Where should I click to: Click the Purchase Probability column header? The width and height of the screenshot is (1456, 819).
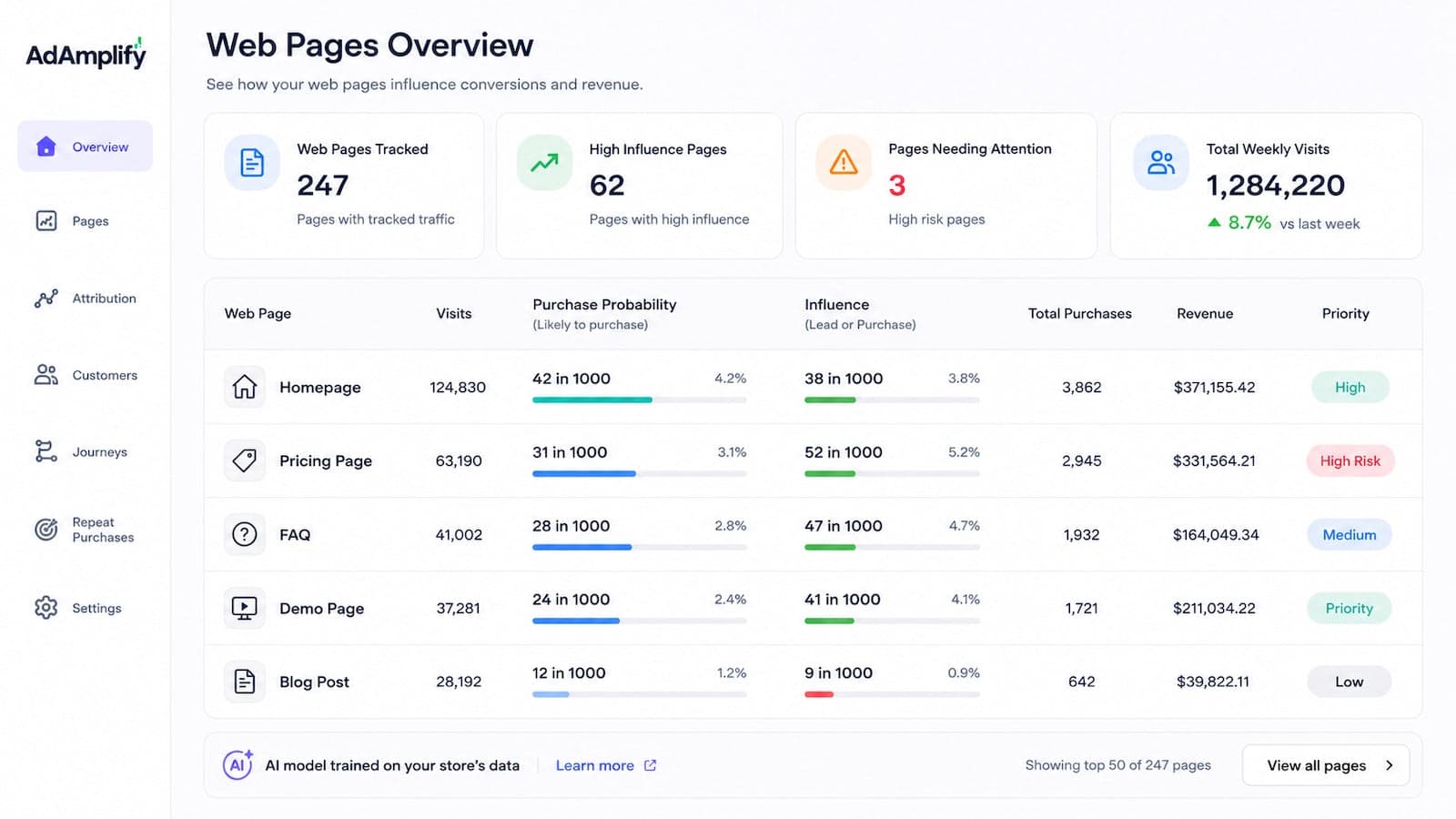[604, 313]
